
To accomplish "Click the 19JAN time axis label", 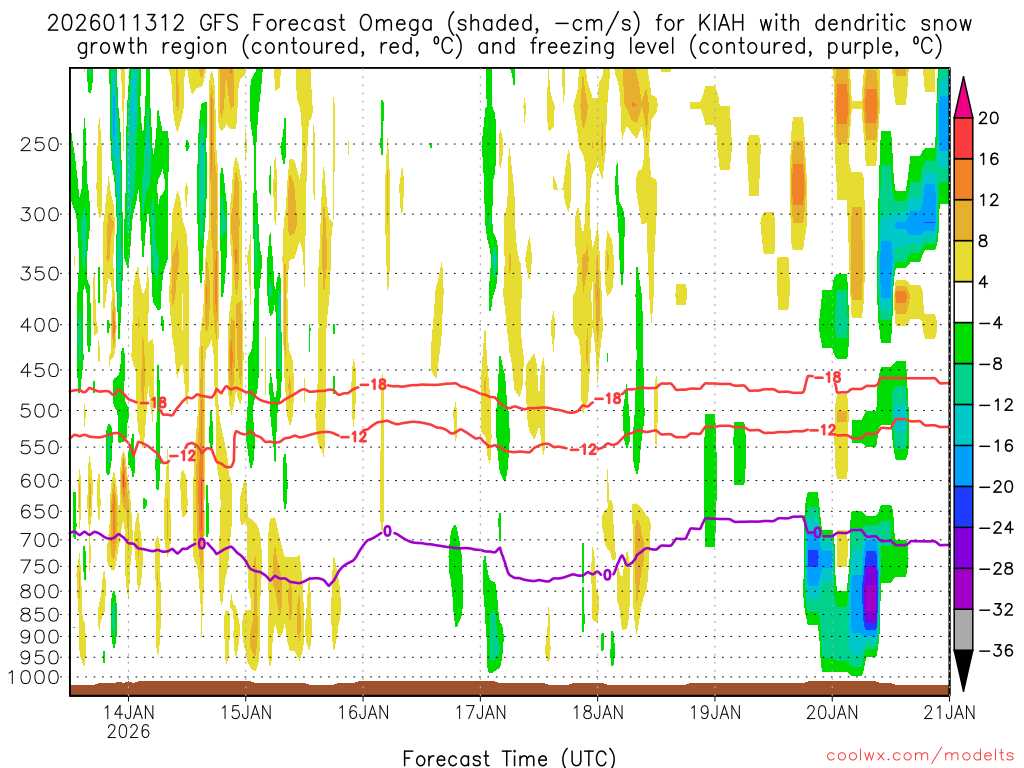I will [715, 712].
